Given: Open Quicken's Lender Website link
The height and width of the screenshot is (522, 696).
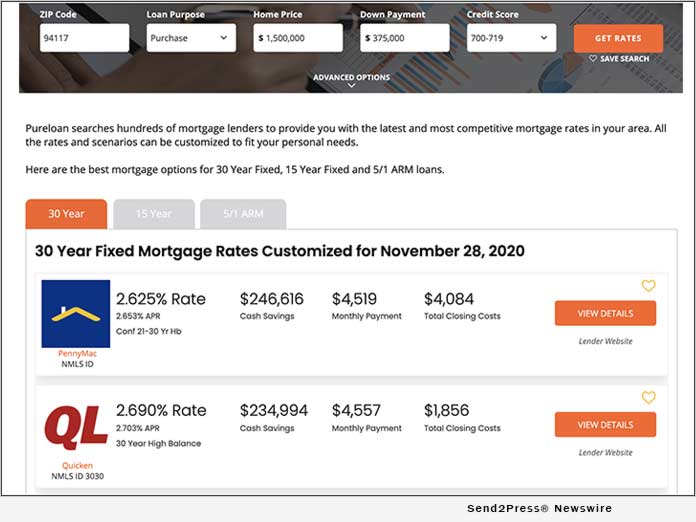Looking at the screenshot, I should (x=605, y=452).
